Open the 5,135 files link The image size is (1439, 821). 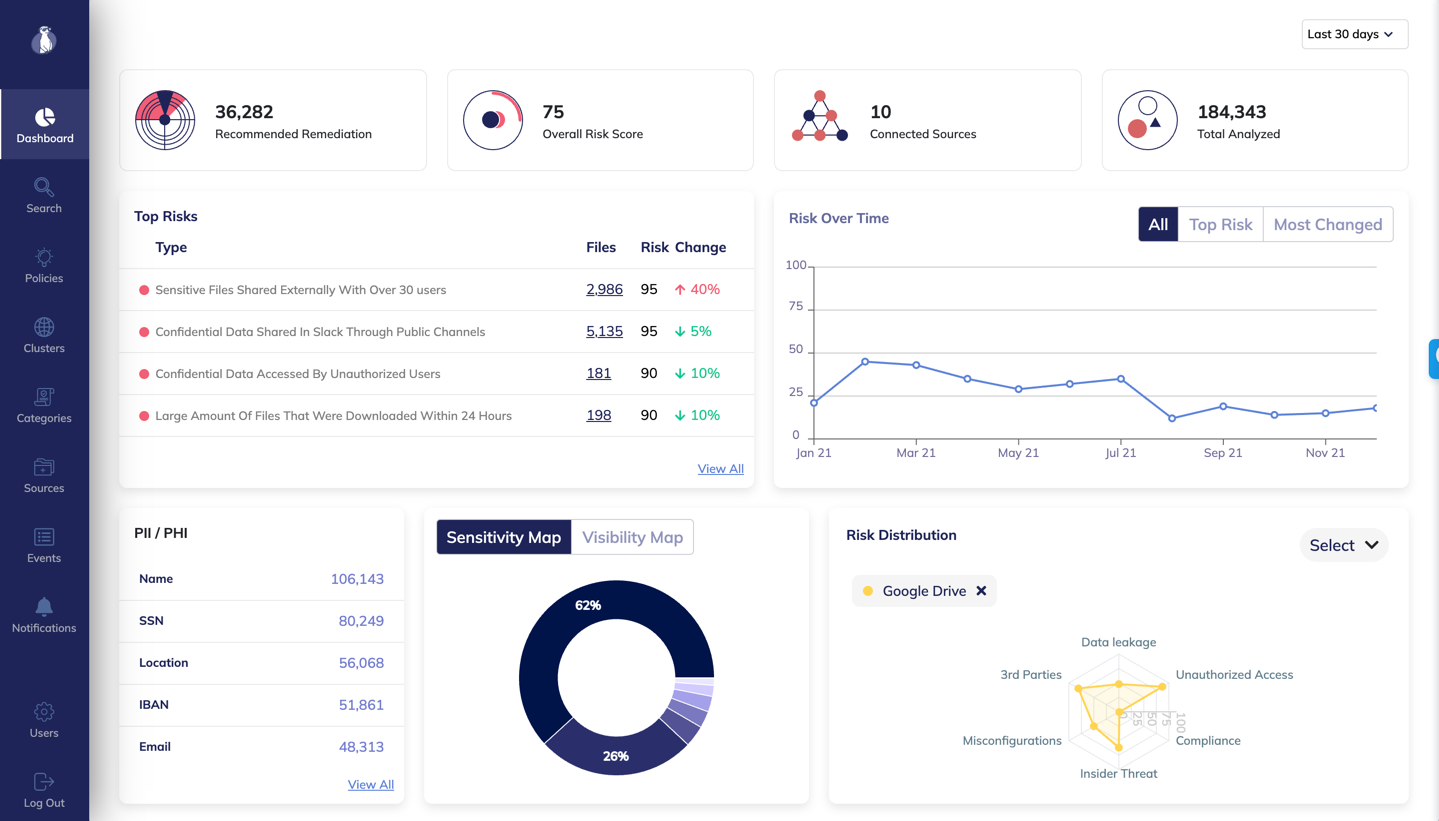[x=604, y=331]
